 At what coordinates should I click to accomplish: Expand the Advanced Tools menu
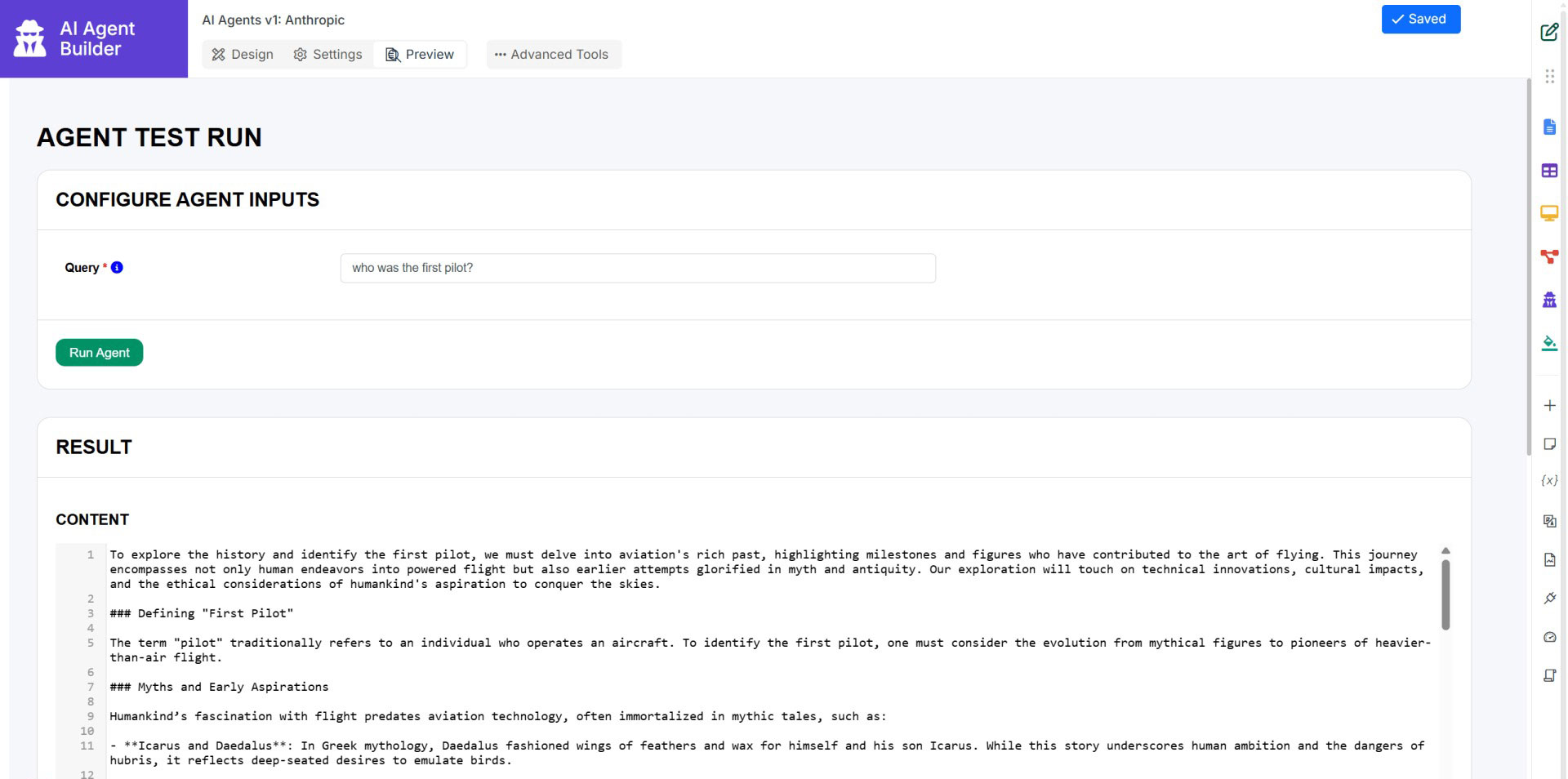click(x=553, y=55)
